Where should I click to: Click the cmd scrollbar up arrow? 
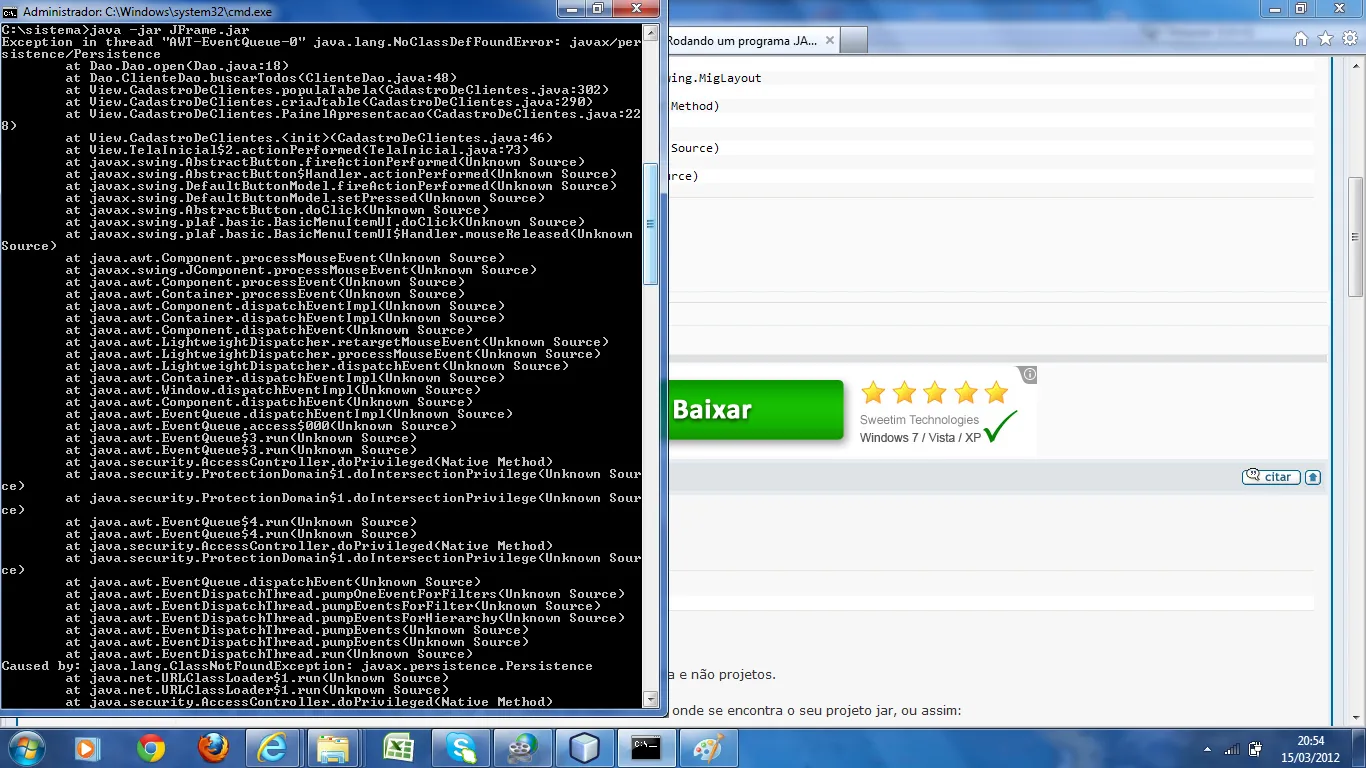tap(650, 33)
